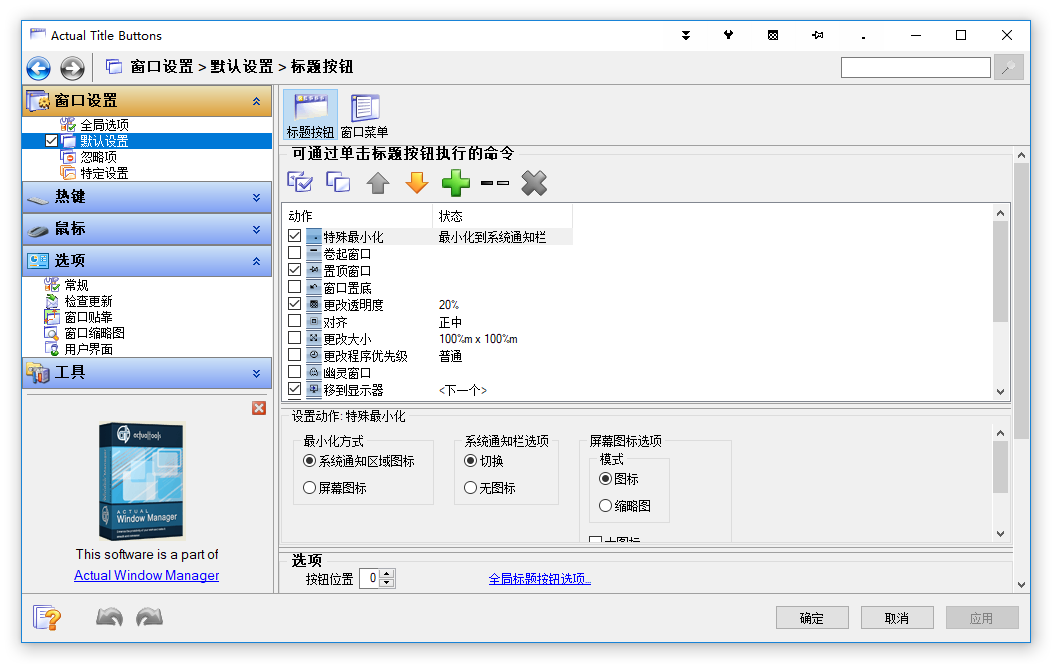Image resolution: width=1053 pixels, height=664 pixels.
Task: Click the check-all actions toolbar icon
Action: coord(300,182)
